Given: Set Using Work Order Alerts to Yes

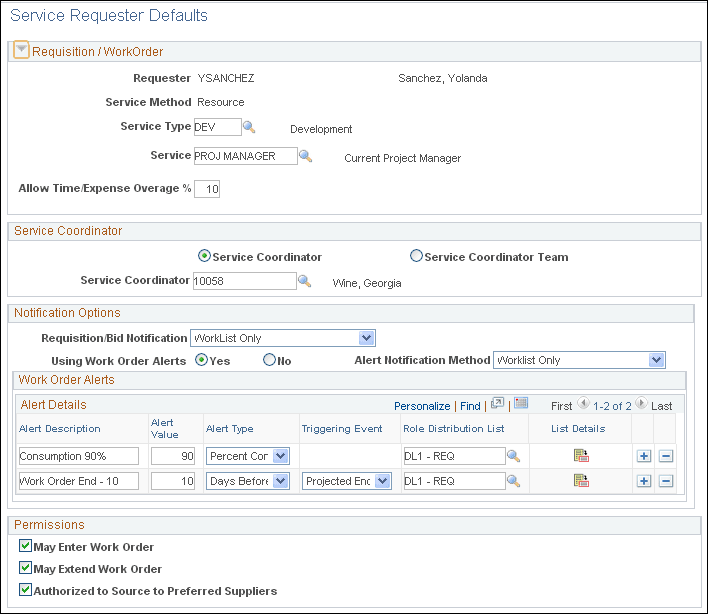Looking at the screenshot, I should point(201,360).
